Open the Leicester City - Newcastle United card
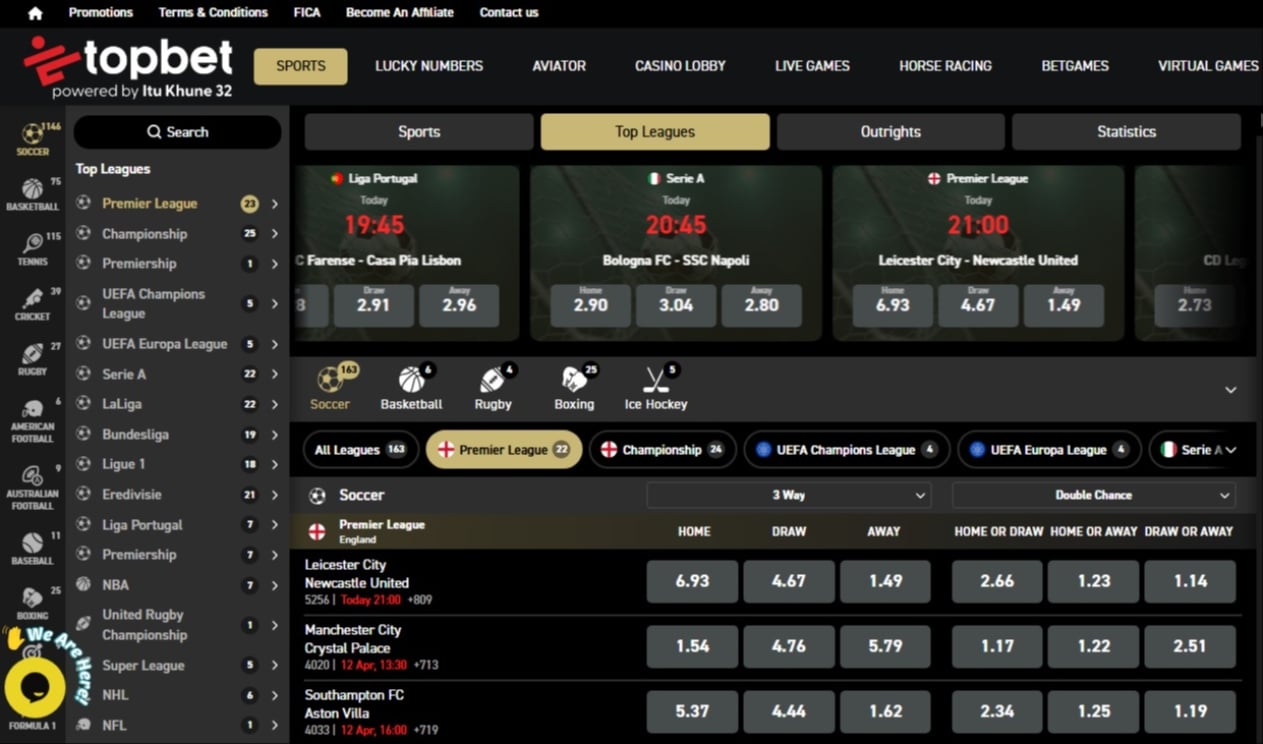The image size is (1263, 744). point(978,254)
